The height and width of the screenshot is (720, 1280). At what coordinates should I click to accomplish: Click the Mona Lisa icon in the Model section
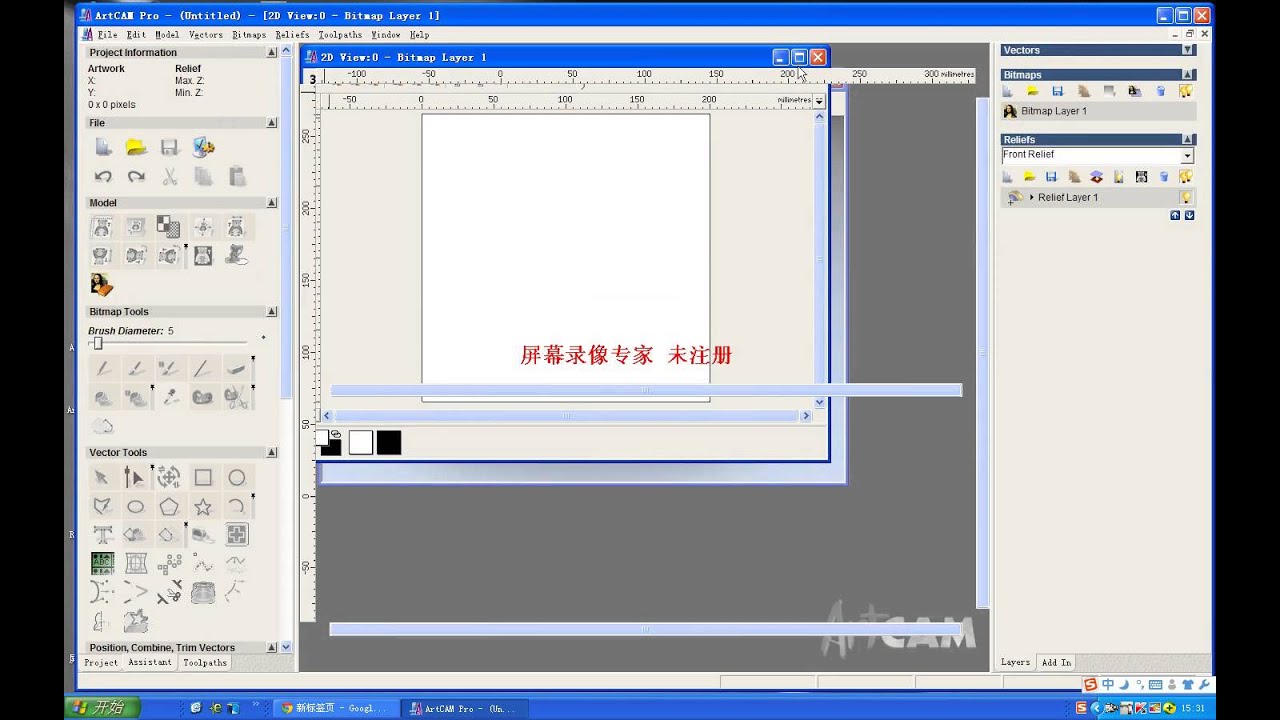[x=102, y=285]
